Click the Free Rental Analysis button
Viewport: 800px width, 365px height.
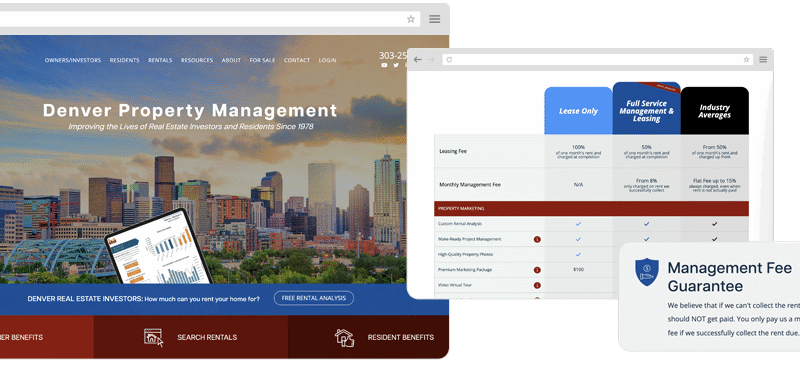314,298
